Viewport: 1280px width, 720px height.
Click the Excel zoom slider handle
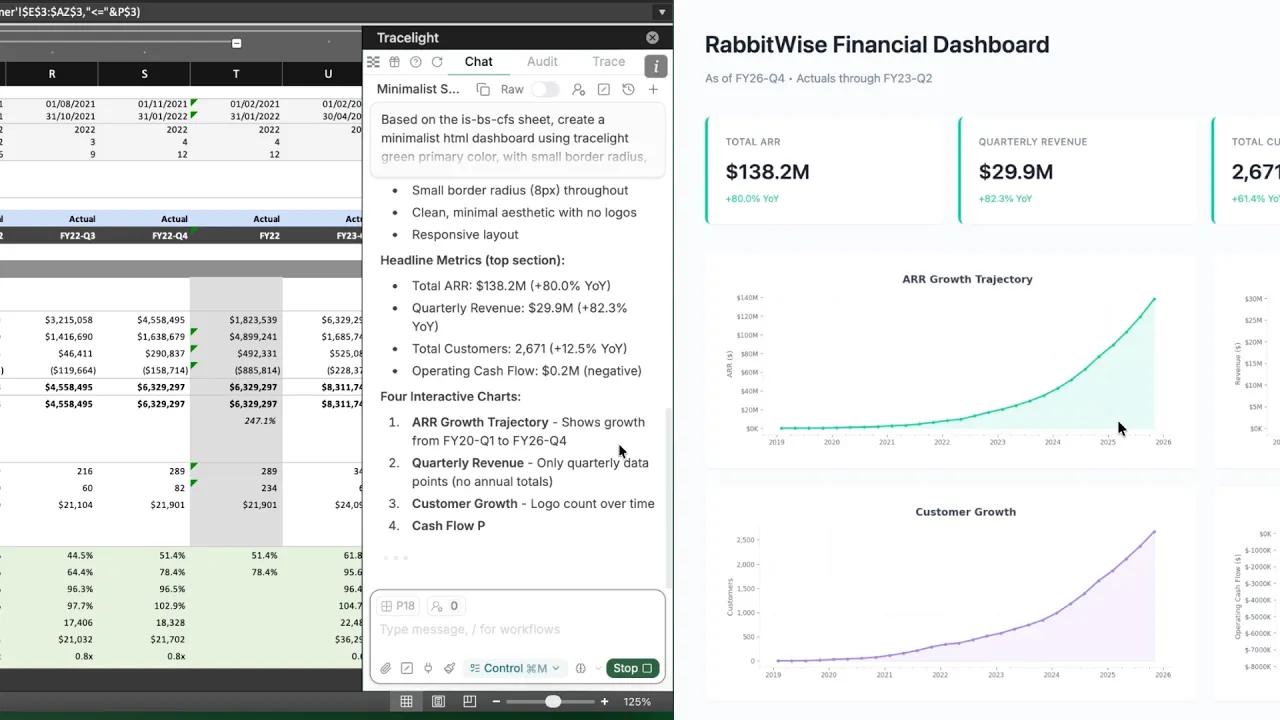click(553, 702)
